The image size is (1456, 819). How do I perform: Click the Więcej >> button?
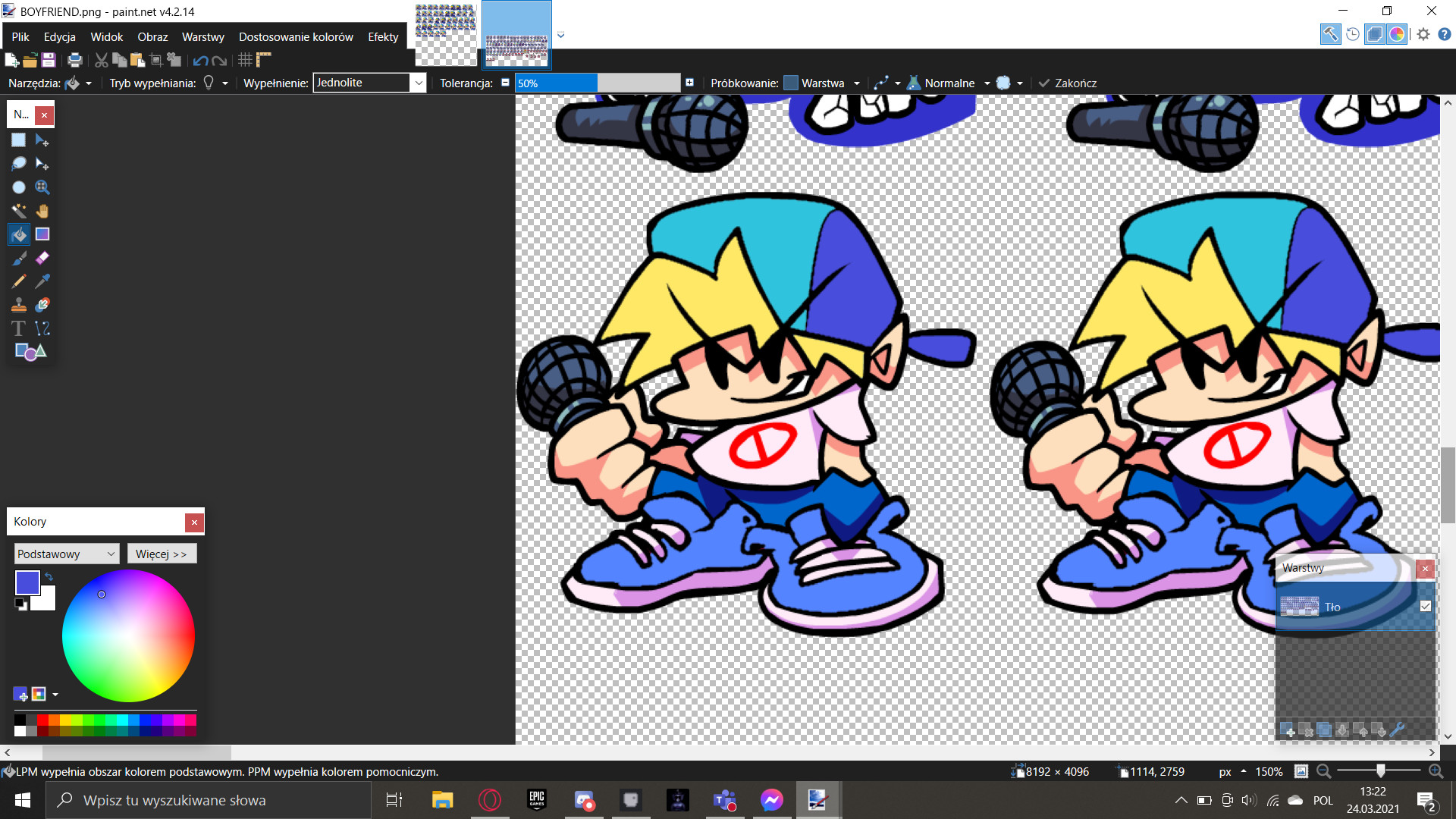tap(162, 554)
